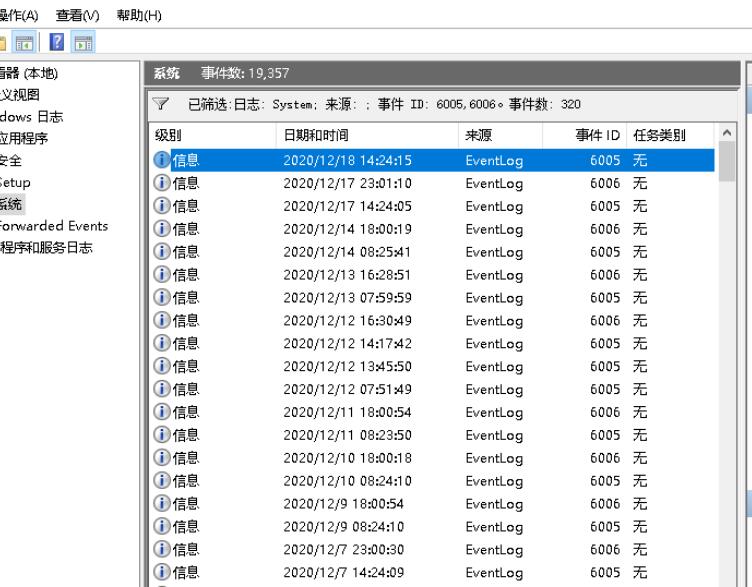Select event at 2020/12/13 07:59:59

coord(432,298)
